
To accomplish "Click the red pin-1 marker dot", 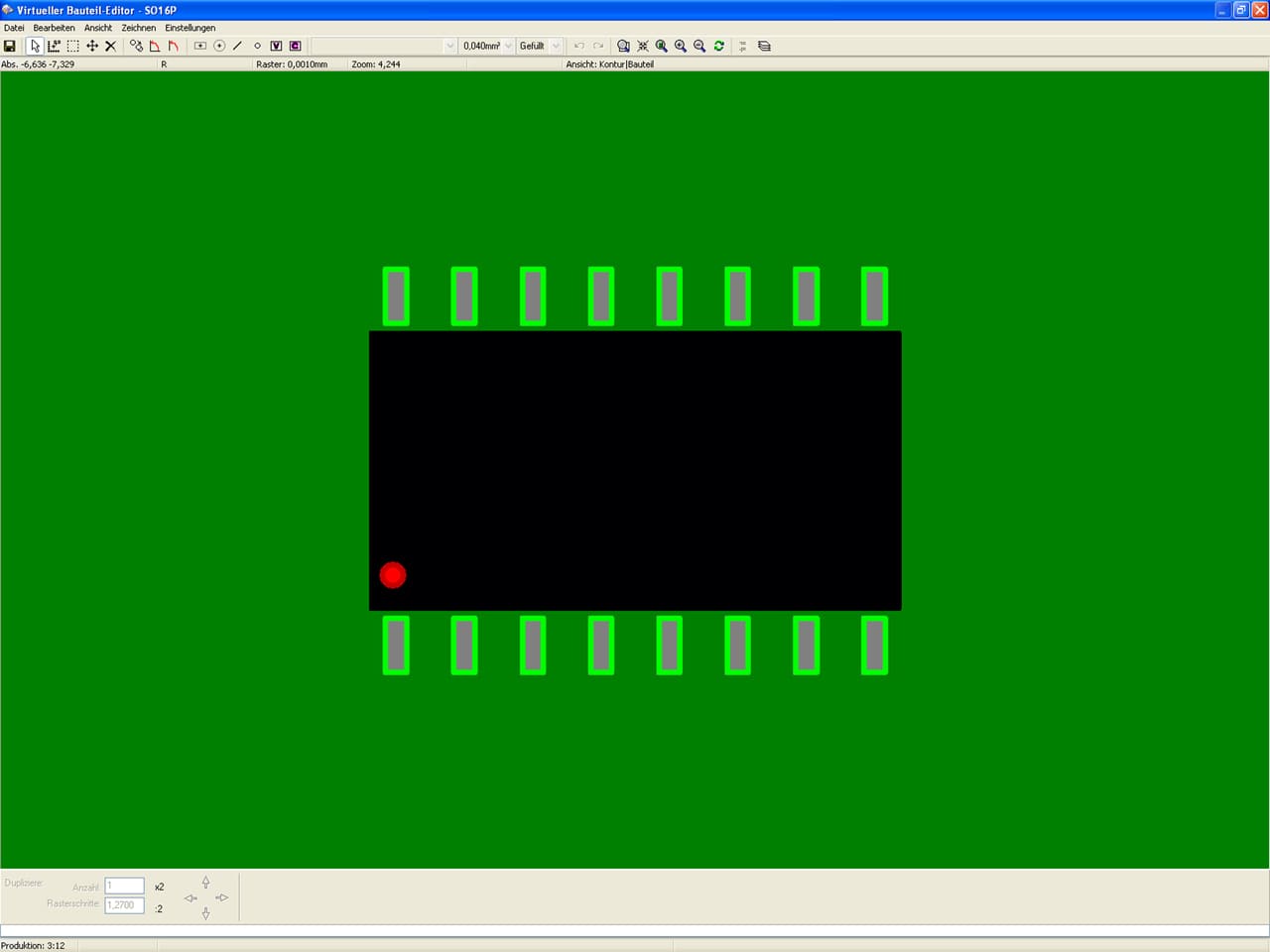I will 393,575.
